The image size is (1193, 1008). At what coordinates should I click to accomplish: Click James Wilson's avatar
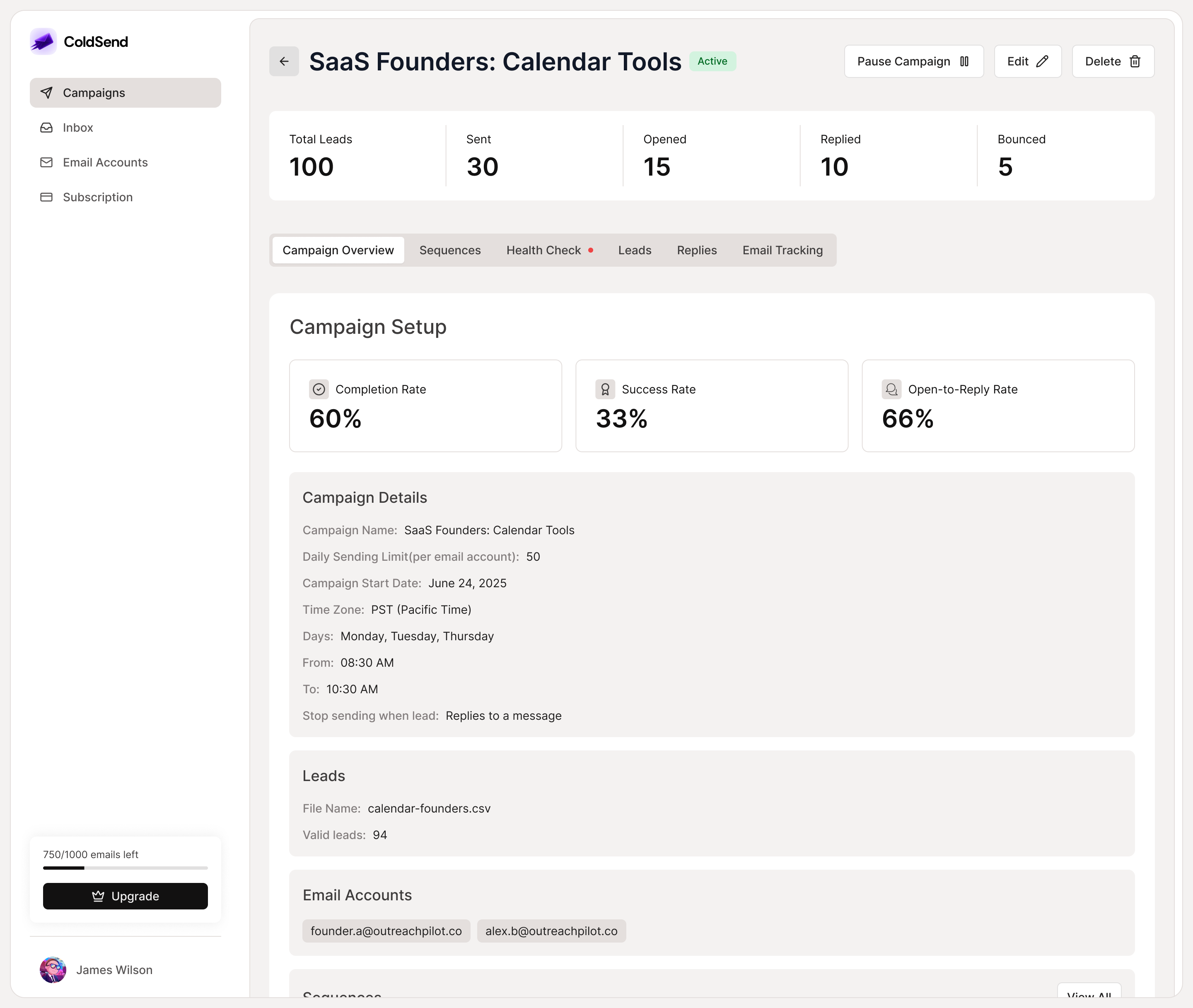click(53, 970)
